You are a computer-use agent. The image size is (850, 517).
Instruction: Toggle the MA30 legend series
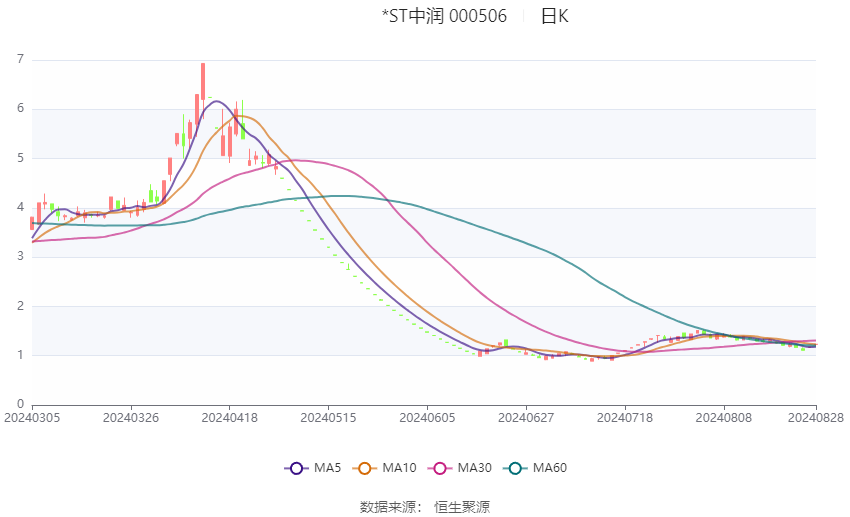460,468
